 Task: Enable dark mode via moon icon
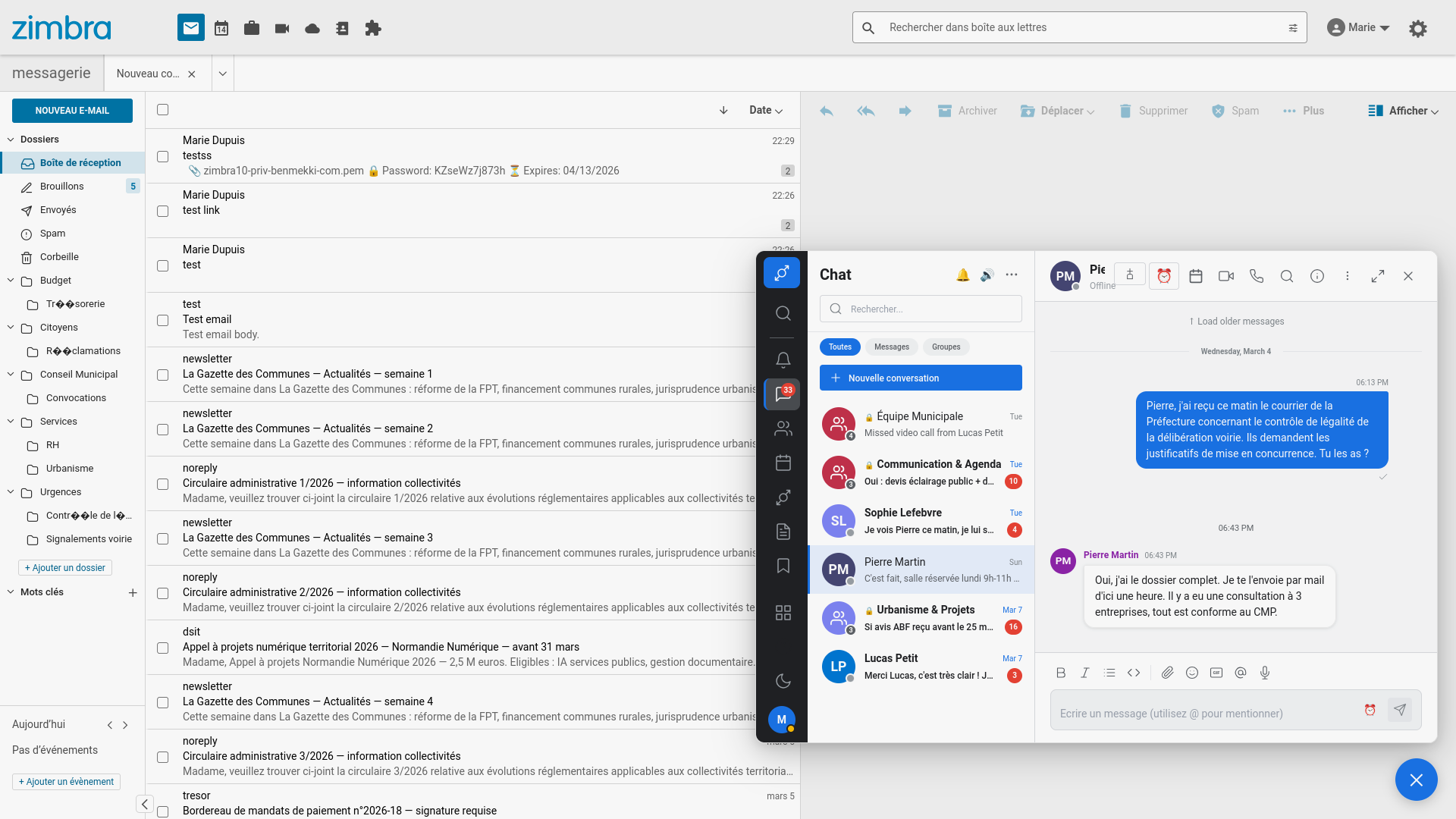coord(783,680)
